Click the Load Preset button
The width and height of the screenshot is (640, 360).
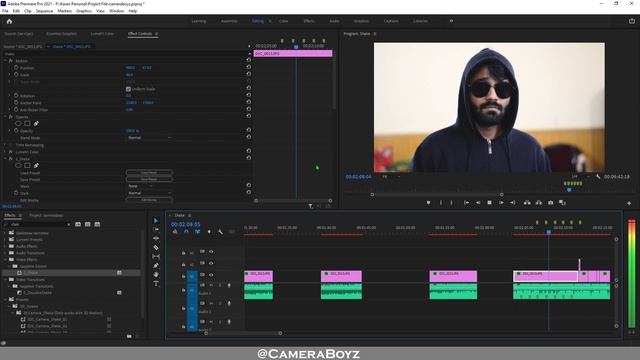point(149,172)
